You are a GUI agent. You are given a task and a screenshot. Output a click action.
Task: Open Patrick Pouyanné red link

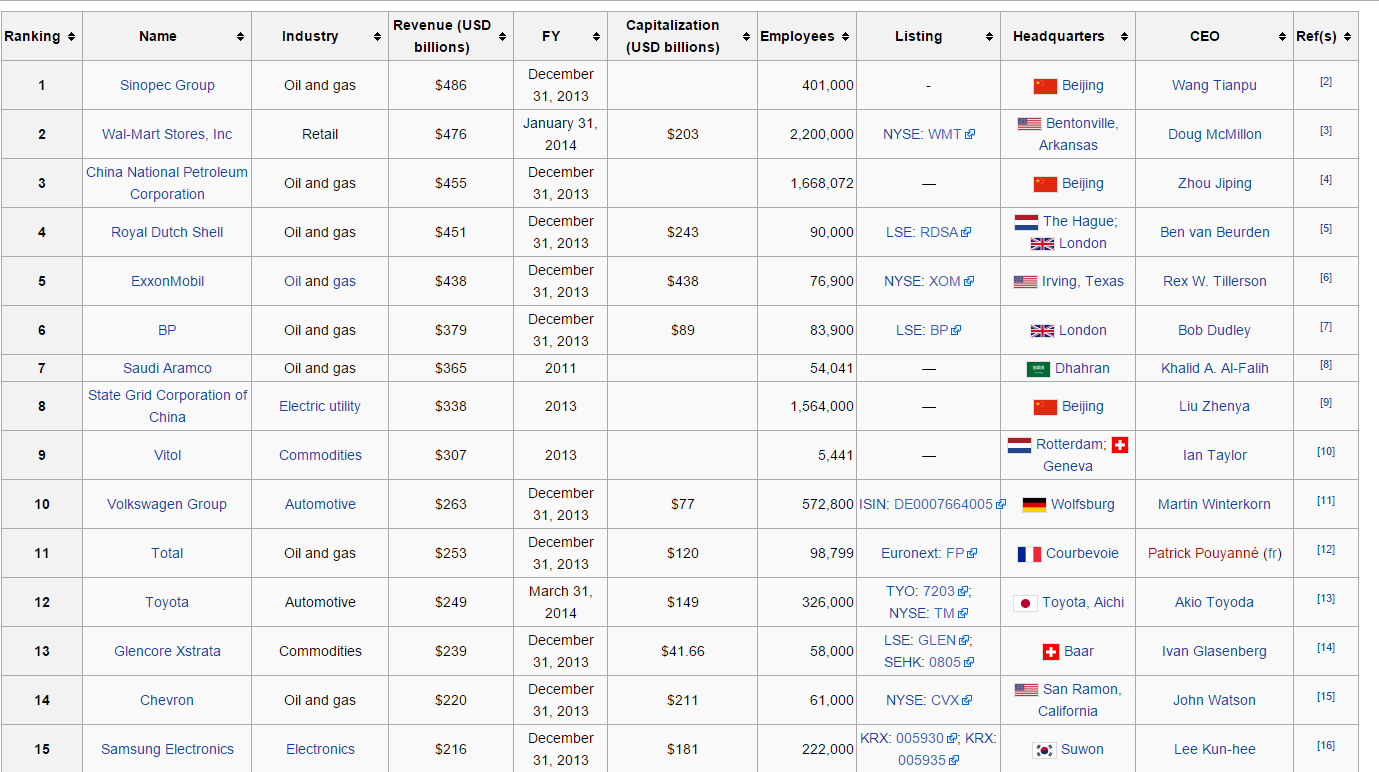[x=1203, y=553]
